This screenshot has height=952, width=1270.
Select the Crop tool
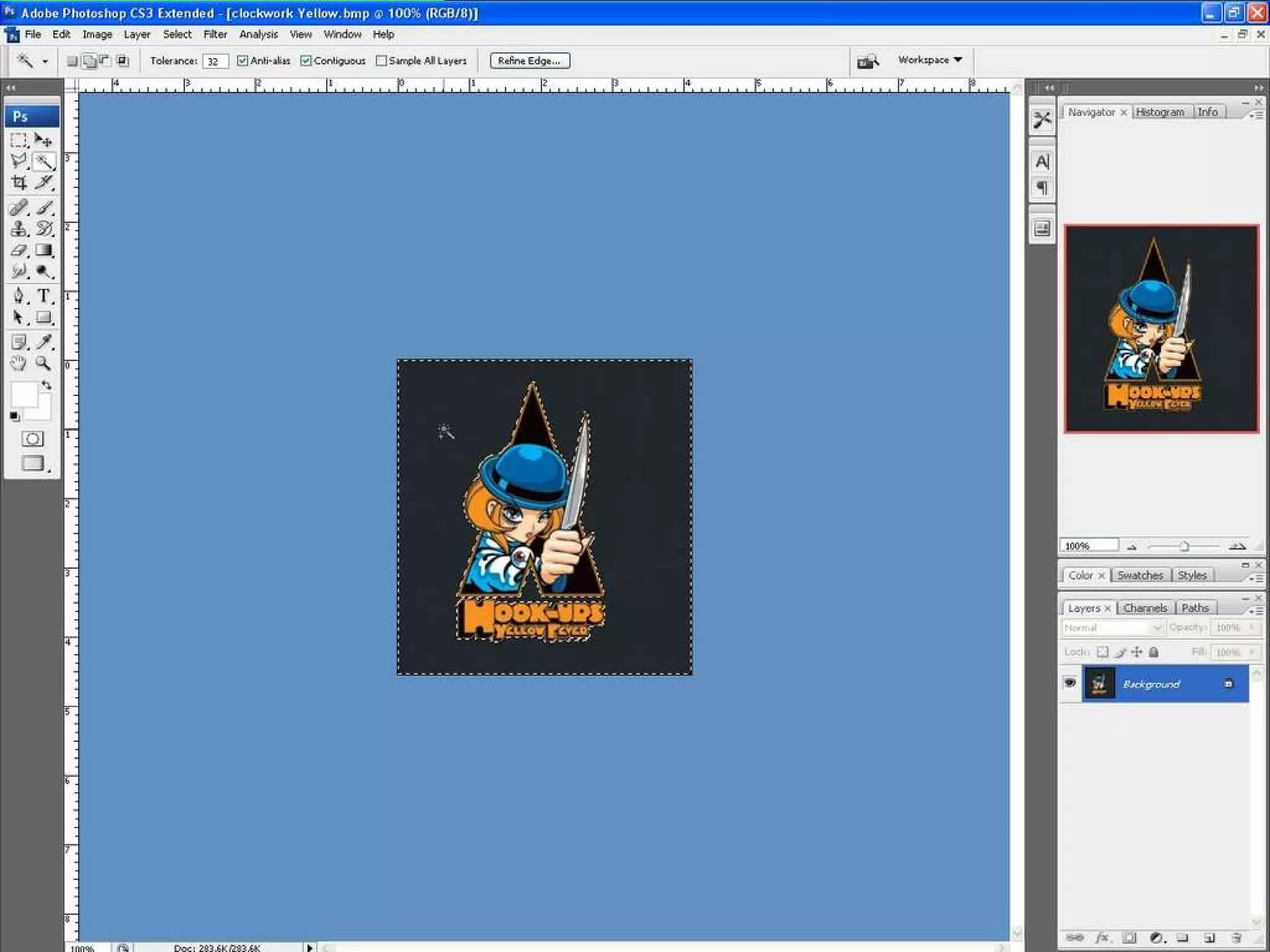click(x=19, y=183)
